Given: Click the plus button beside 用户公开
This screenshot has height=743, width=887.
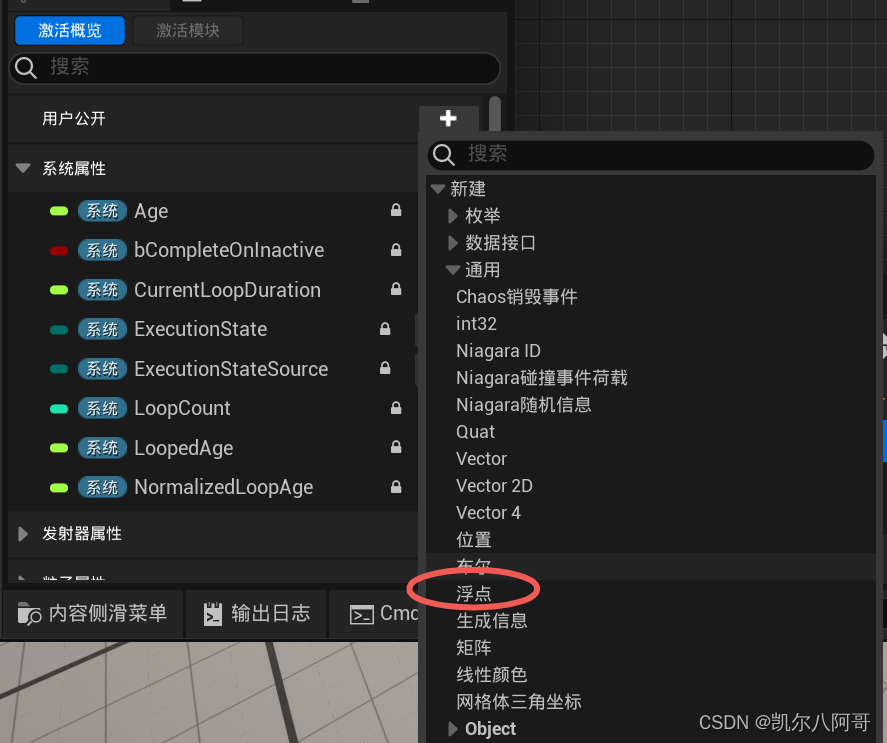Looking at the screenshot, I should (449, 118).
